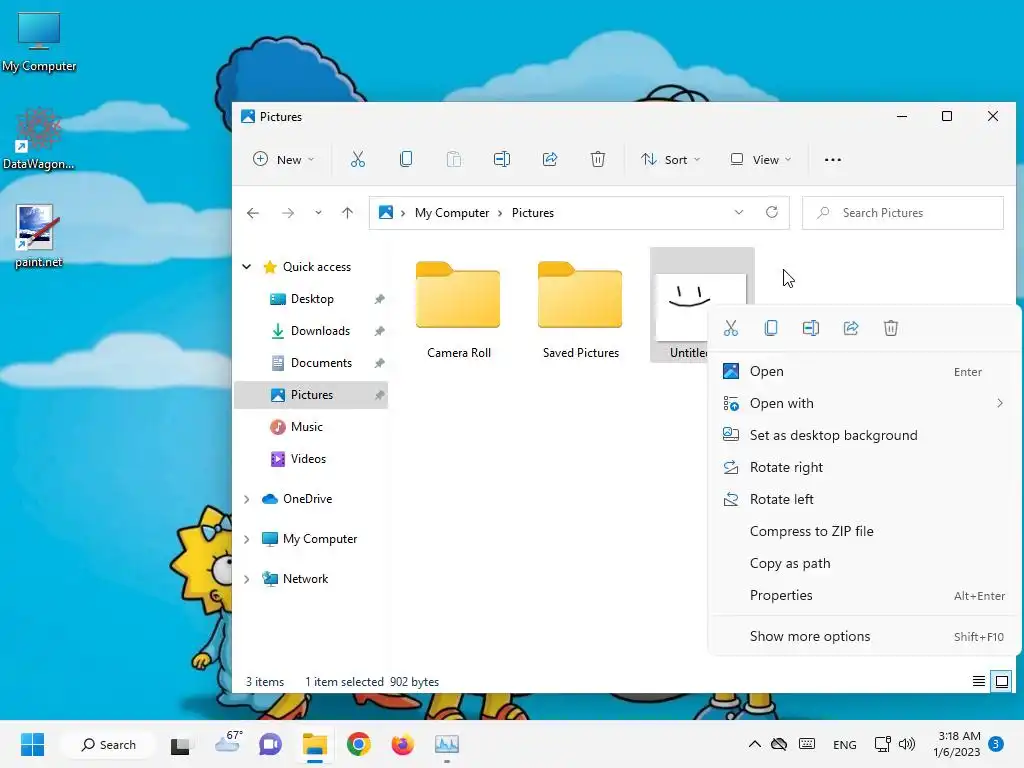
Task: Click Copy icon in context menu
Action: pyautogui.click(x=771, y=328)
